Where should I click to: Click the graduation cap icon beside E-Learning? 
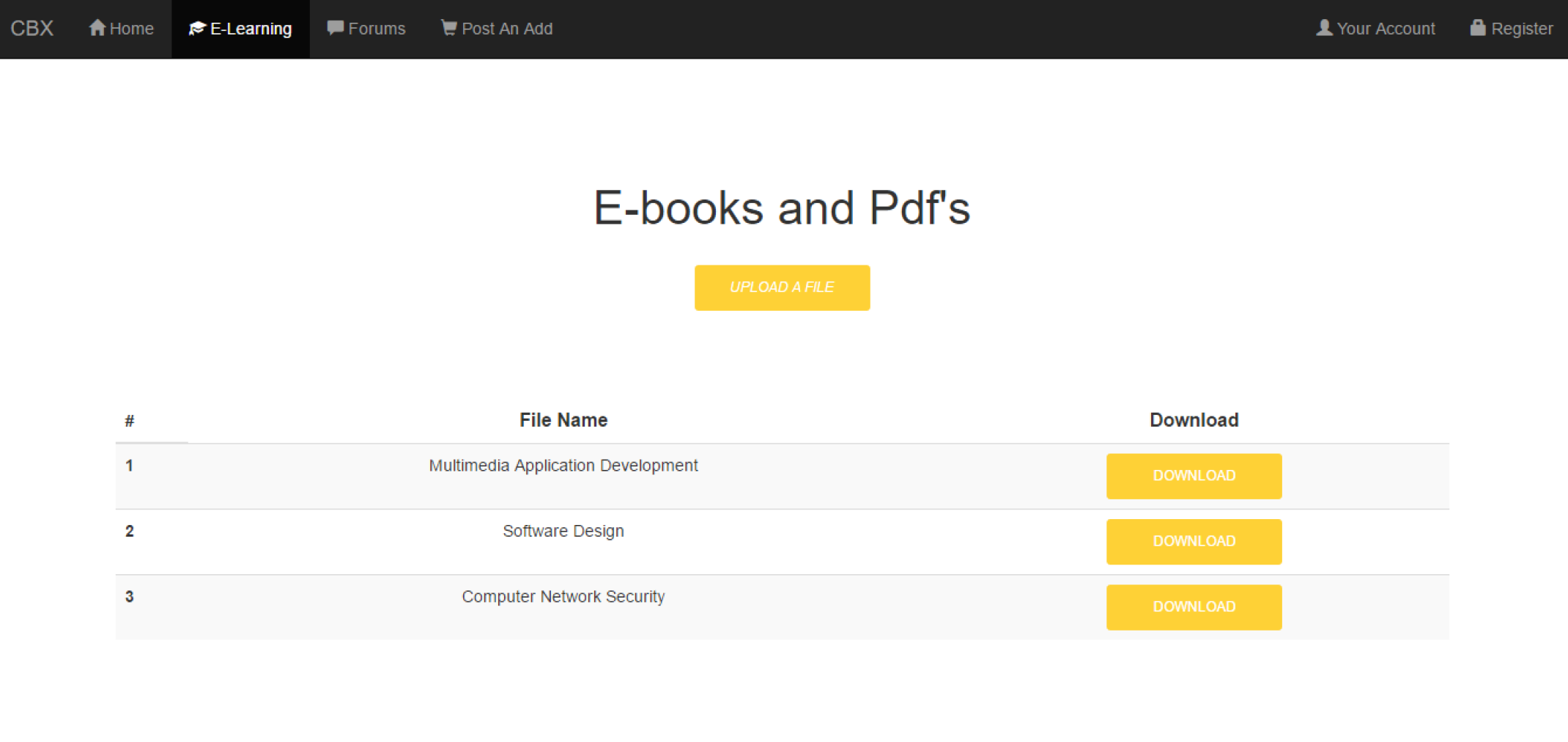(196, 28)
